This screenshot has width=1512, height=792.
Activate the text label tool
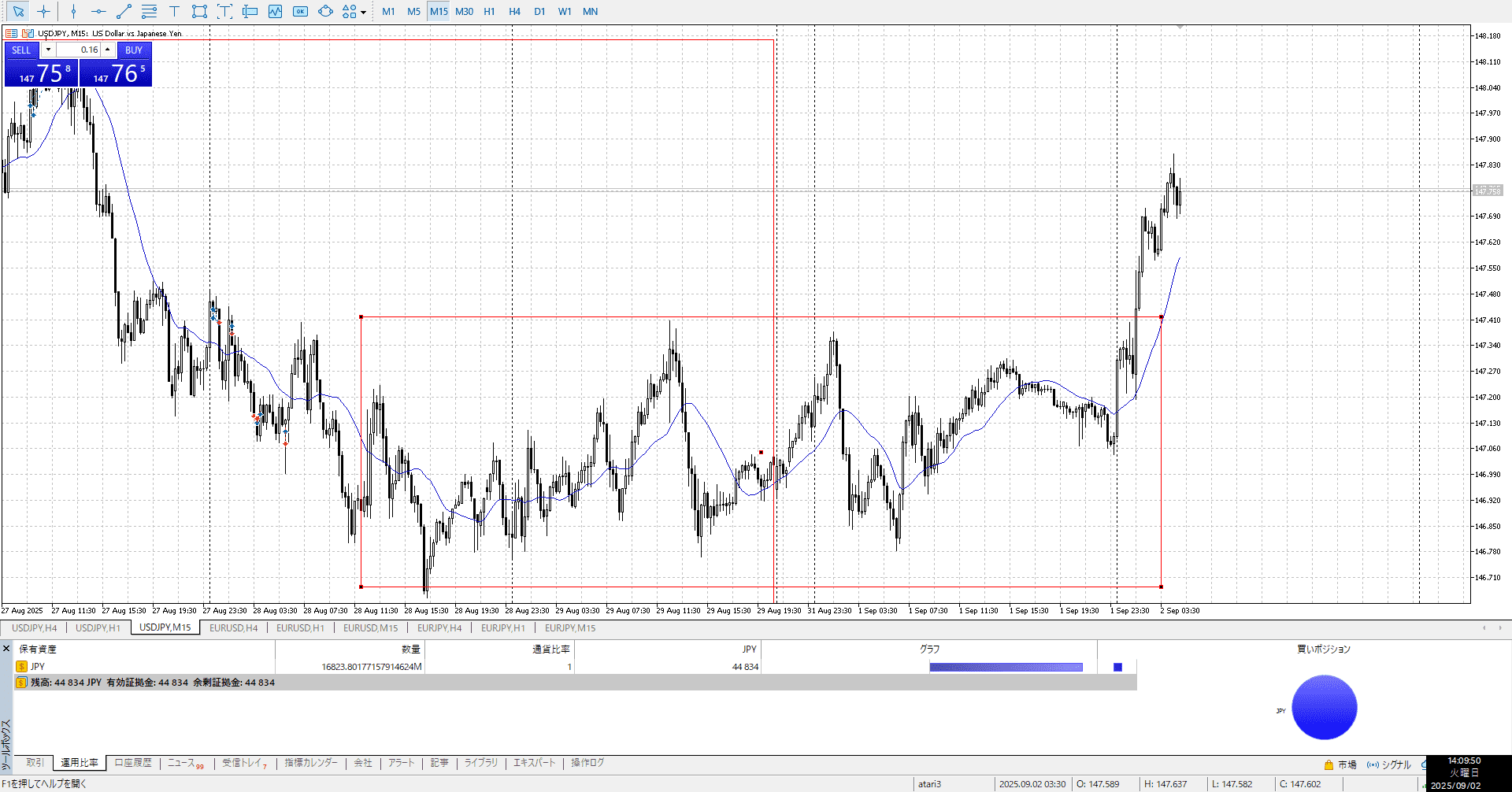click(174, 12)
